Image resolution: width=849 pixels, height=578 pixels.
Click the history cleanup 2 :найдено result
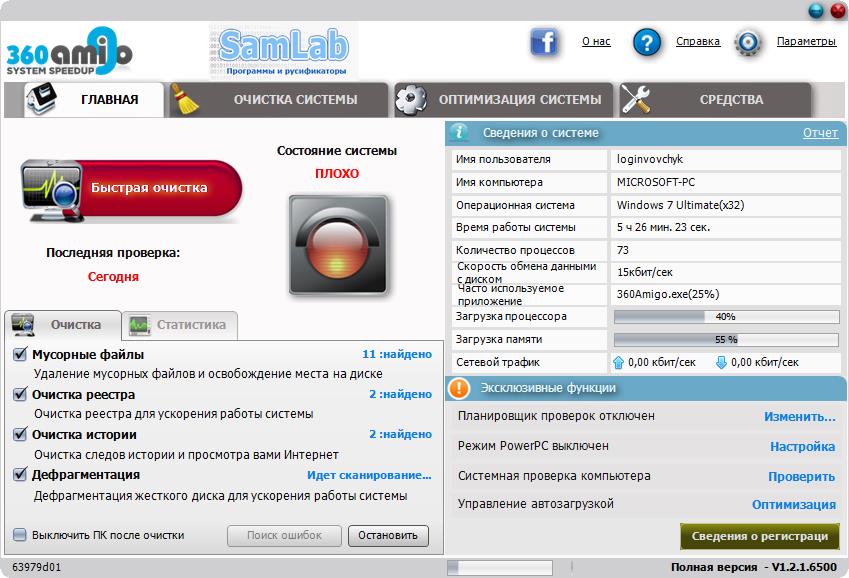tap(401, 434)
